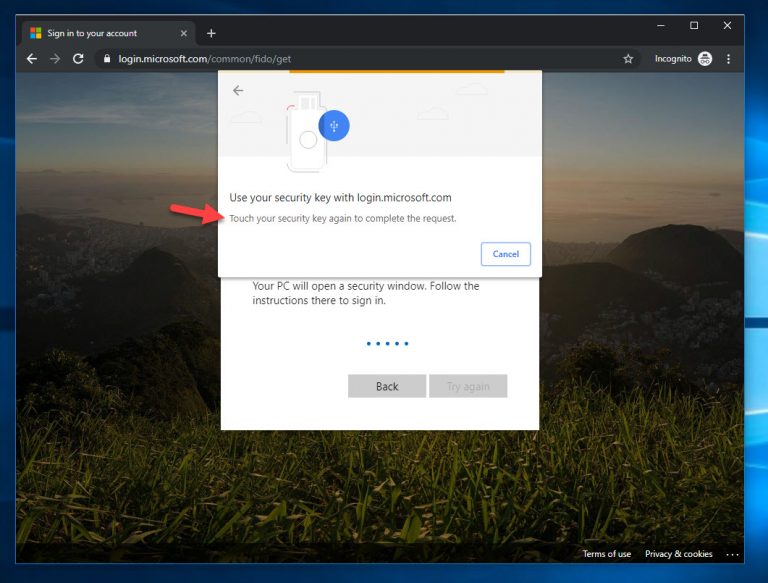Screen dimensions: 768x583
Task: View site info via the padlock icon
Action: (108, 59)
